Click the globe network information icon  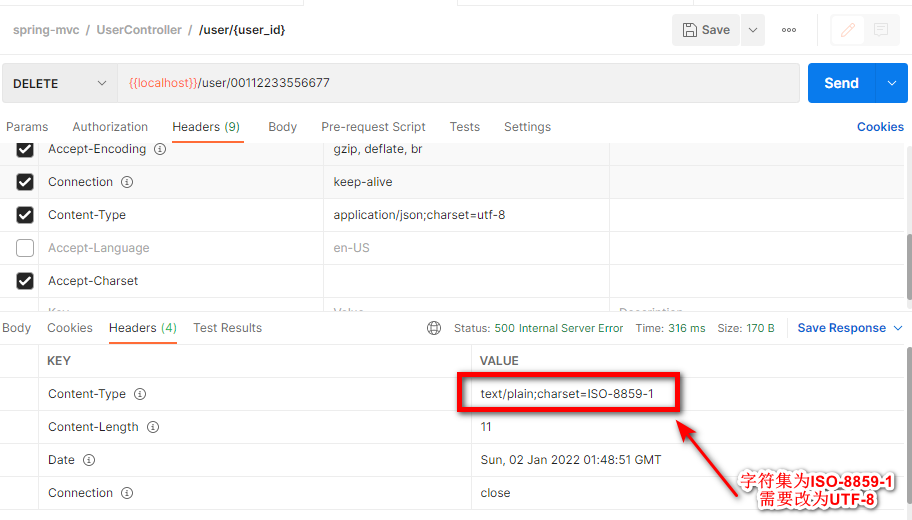click(x=434, y=328)
